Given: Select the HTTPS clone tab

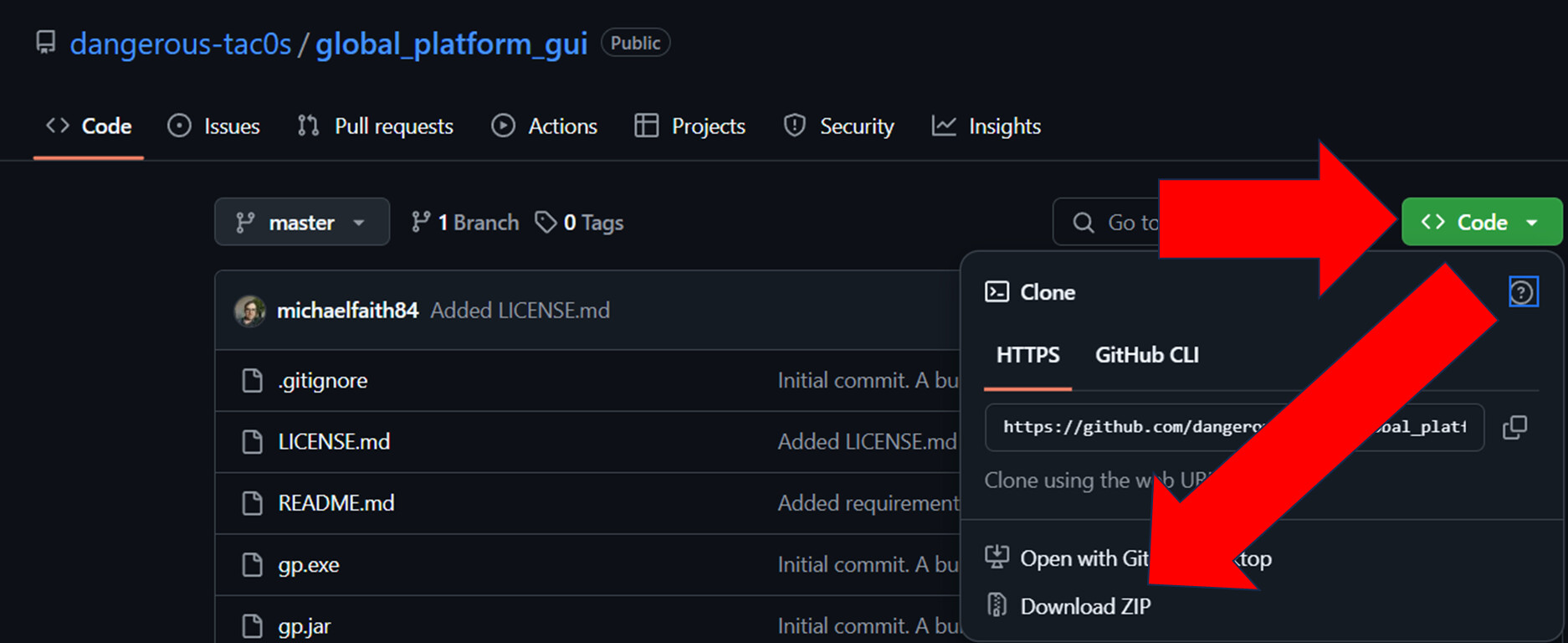Looking at the screenshot, I should click(x=1027, y=355).
